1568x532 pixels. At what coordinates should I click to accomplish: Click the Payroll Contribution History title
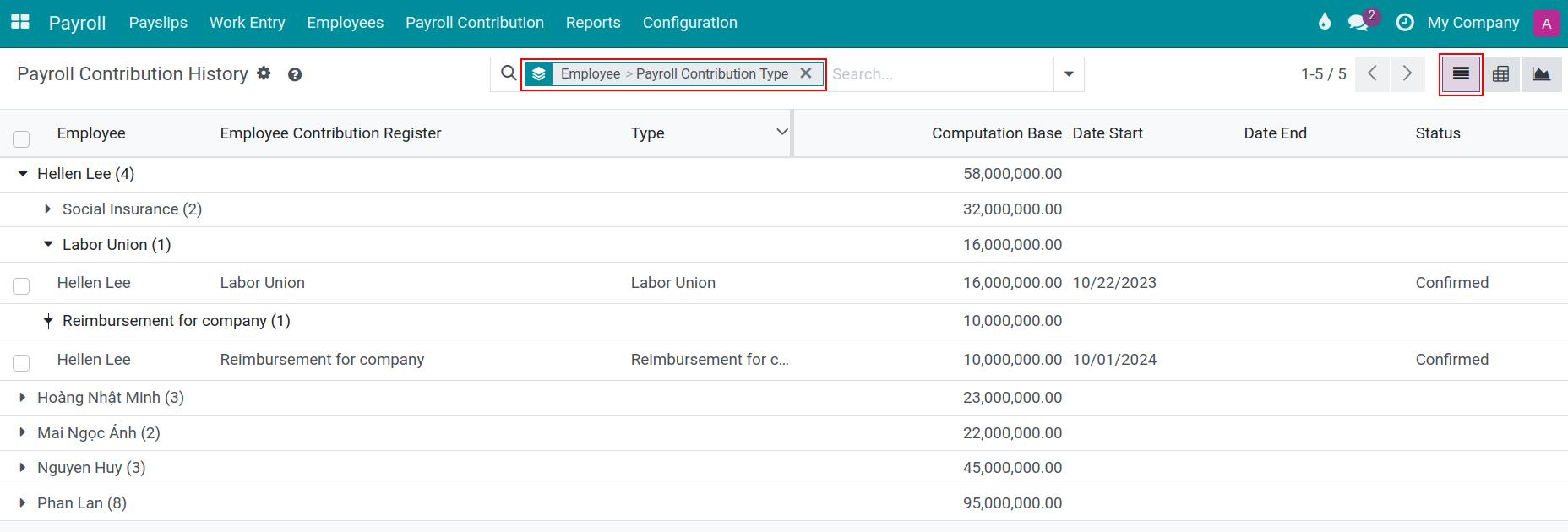pos(133,74)
